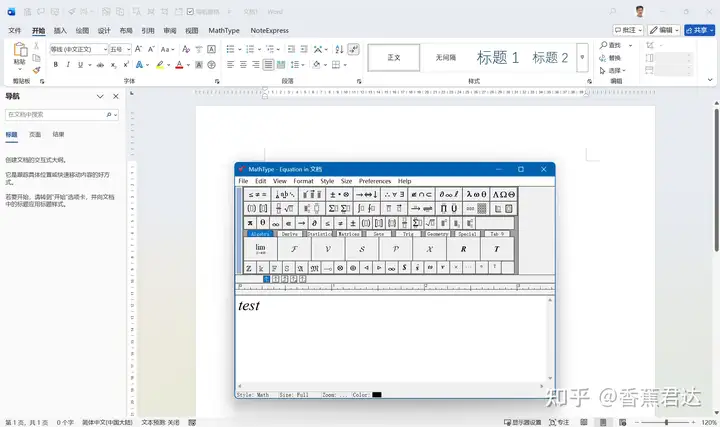Toggle strikethrough formatting button
Screen dimensions: 720x427
coord(100,65)
